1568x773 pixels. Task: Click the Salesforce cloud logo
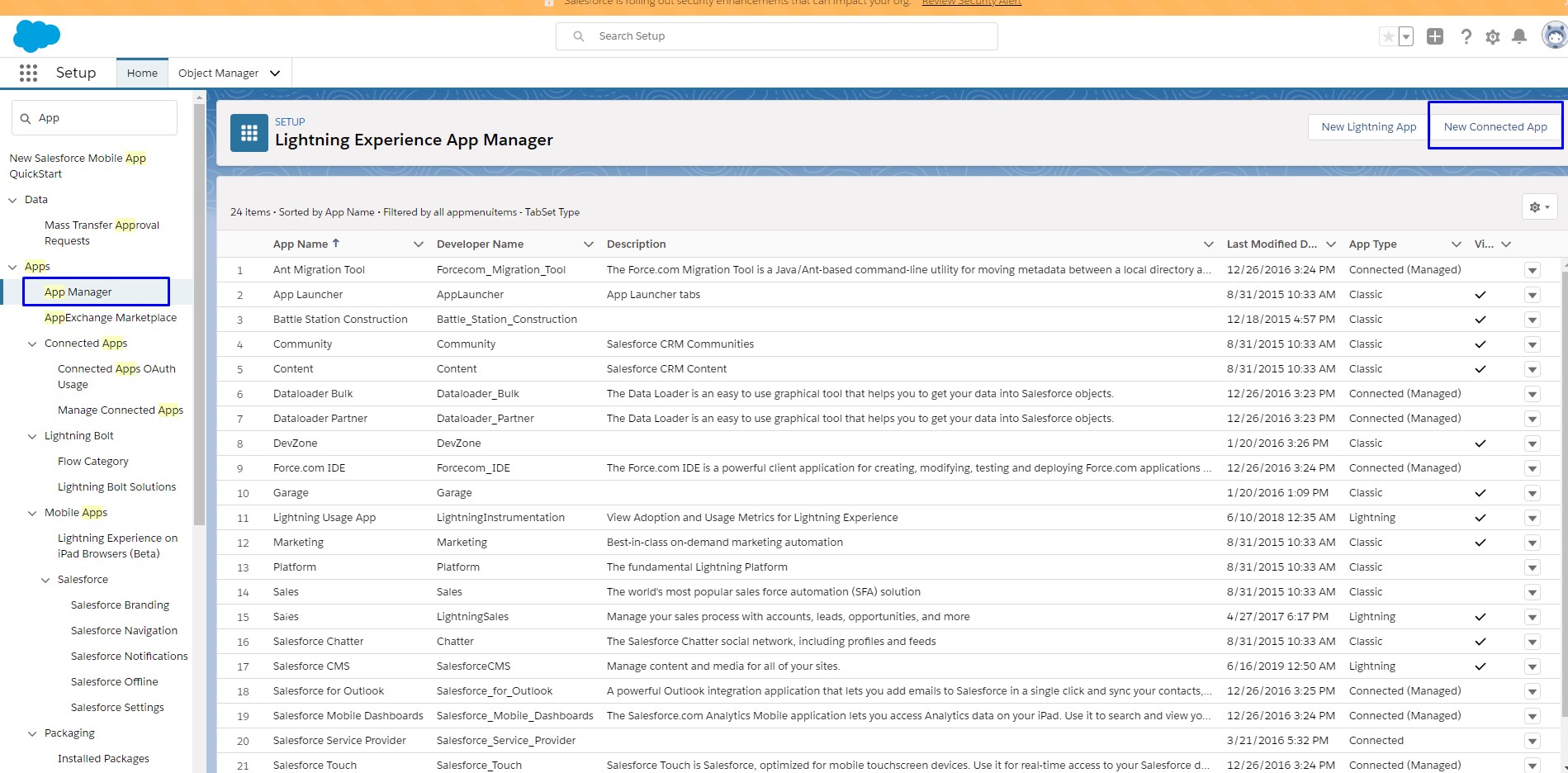(x=36, y=36)
